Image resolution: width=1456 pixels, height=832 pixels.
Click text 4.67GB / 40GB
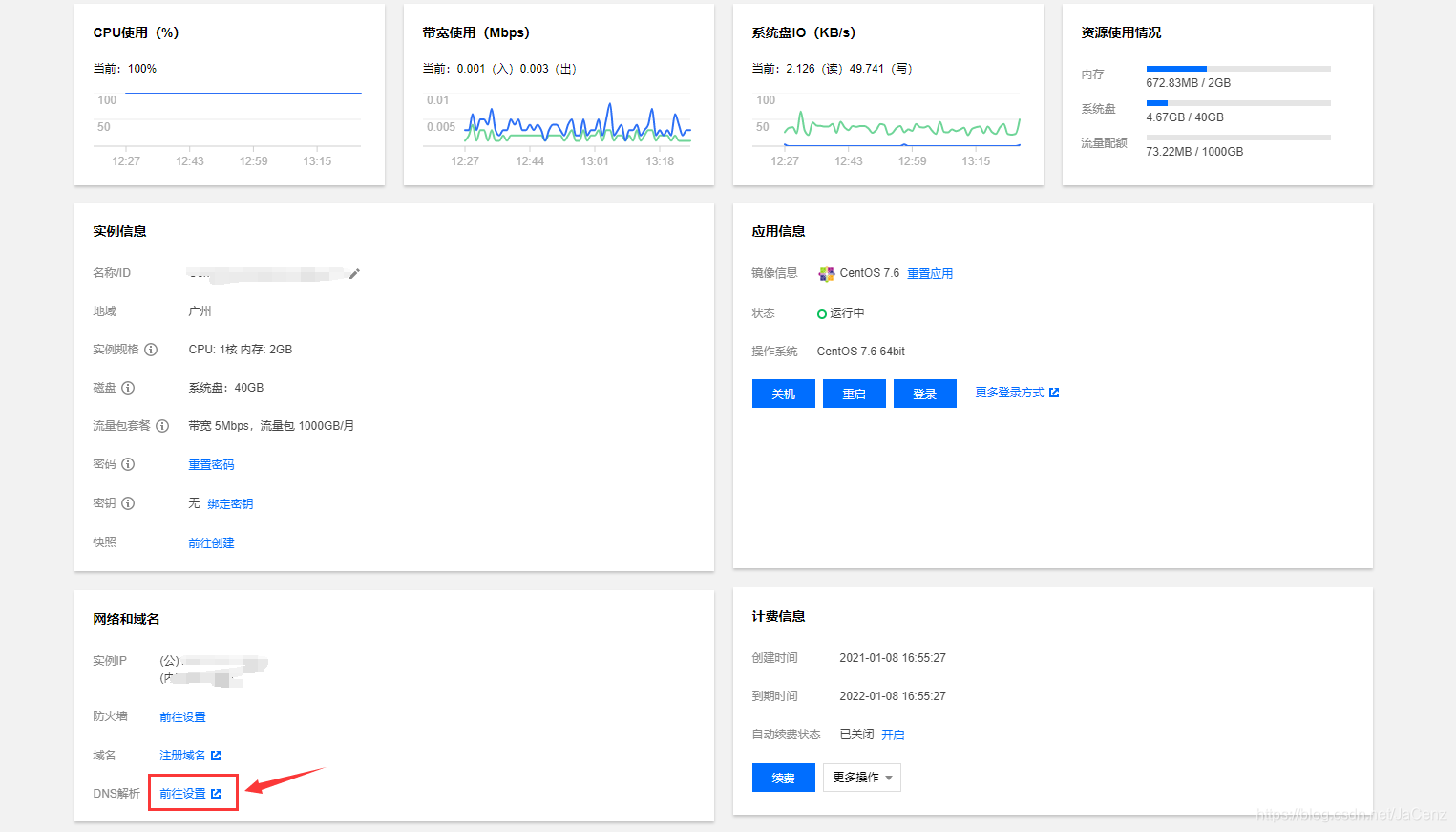point(1185,117)
